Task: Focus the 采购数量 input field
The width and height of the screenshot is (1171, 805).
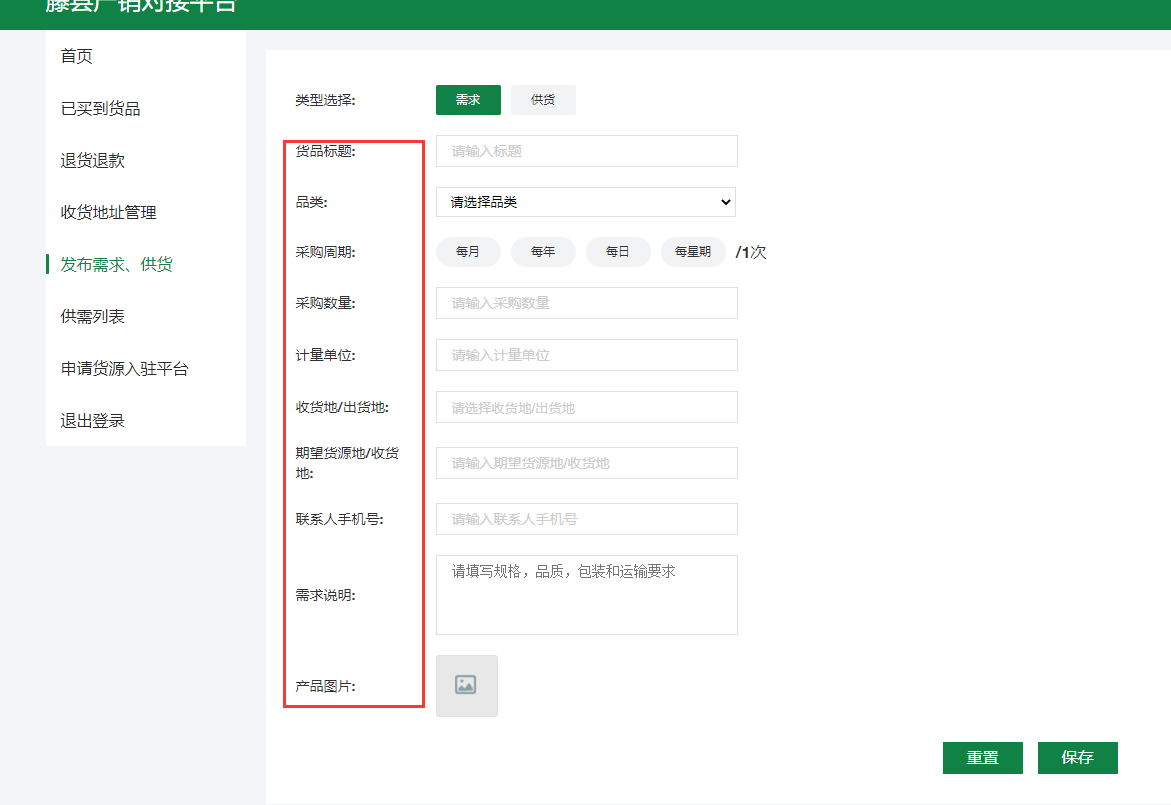Action: point(586,303)
